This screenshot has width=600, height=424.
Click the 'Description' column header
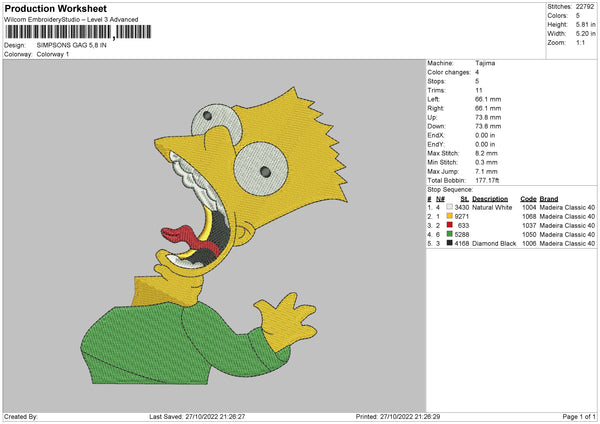490,199
